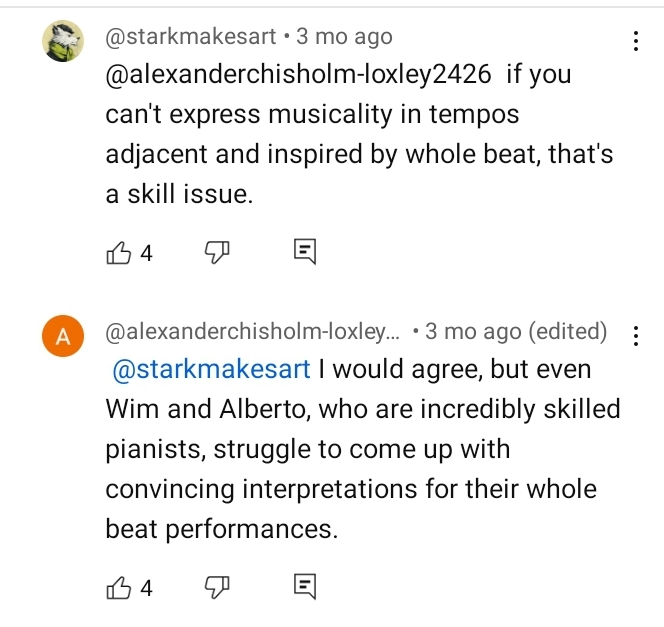The width and height of the screenshot is (664, 627).
Task: Click the 'beat performances' reply text
Action: point(221,529)
